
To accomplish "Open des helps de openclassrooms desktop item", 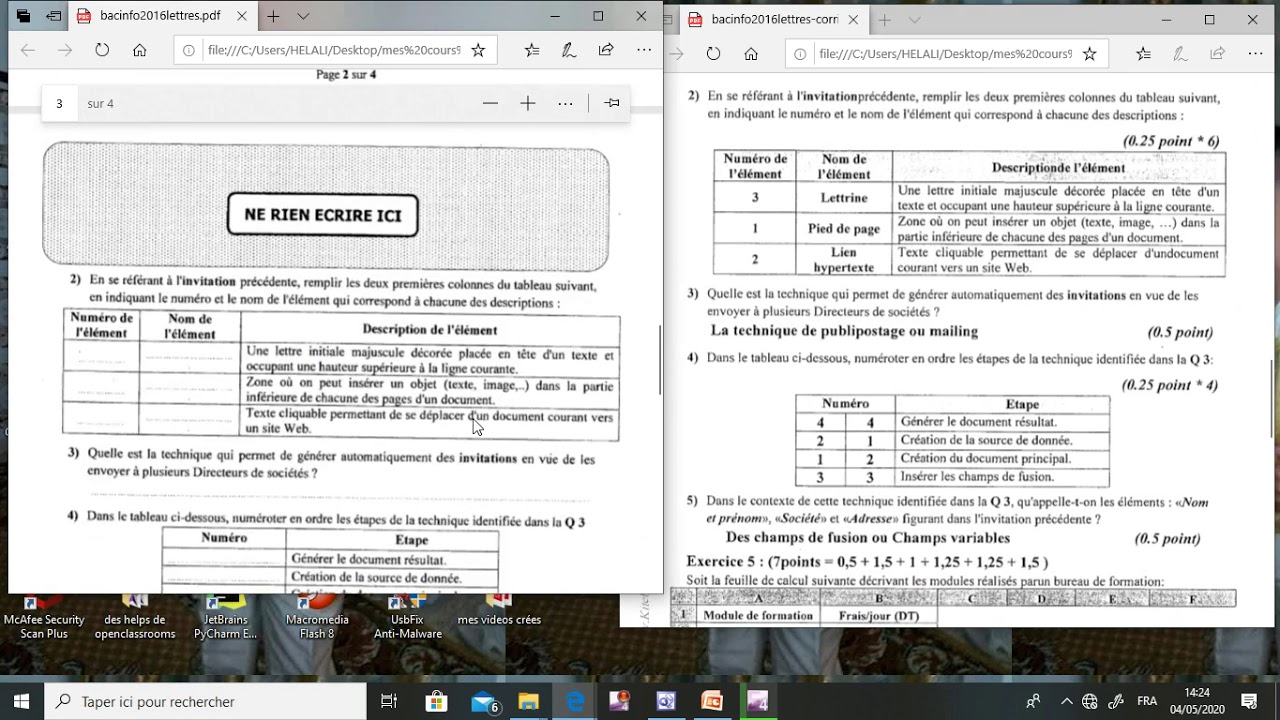I will (135, 619).
